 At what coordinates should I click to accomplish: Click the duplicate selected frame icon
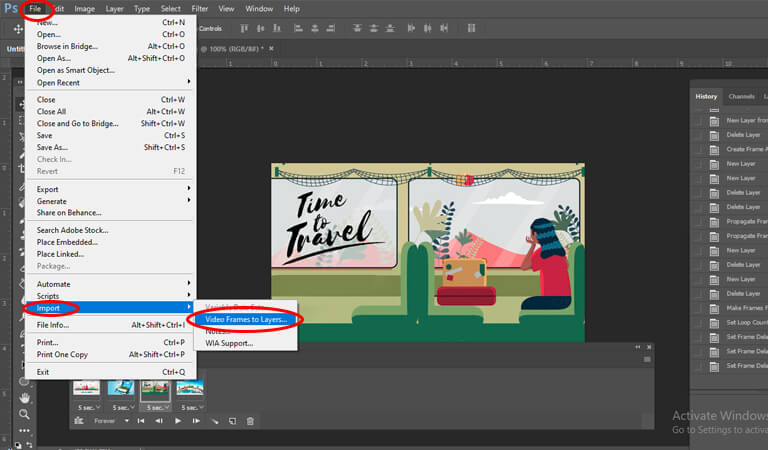pos(232,421)
